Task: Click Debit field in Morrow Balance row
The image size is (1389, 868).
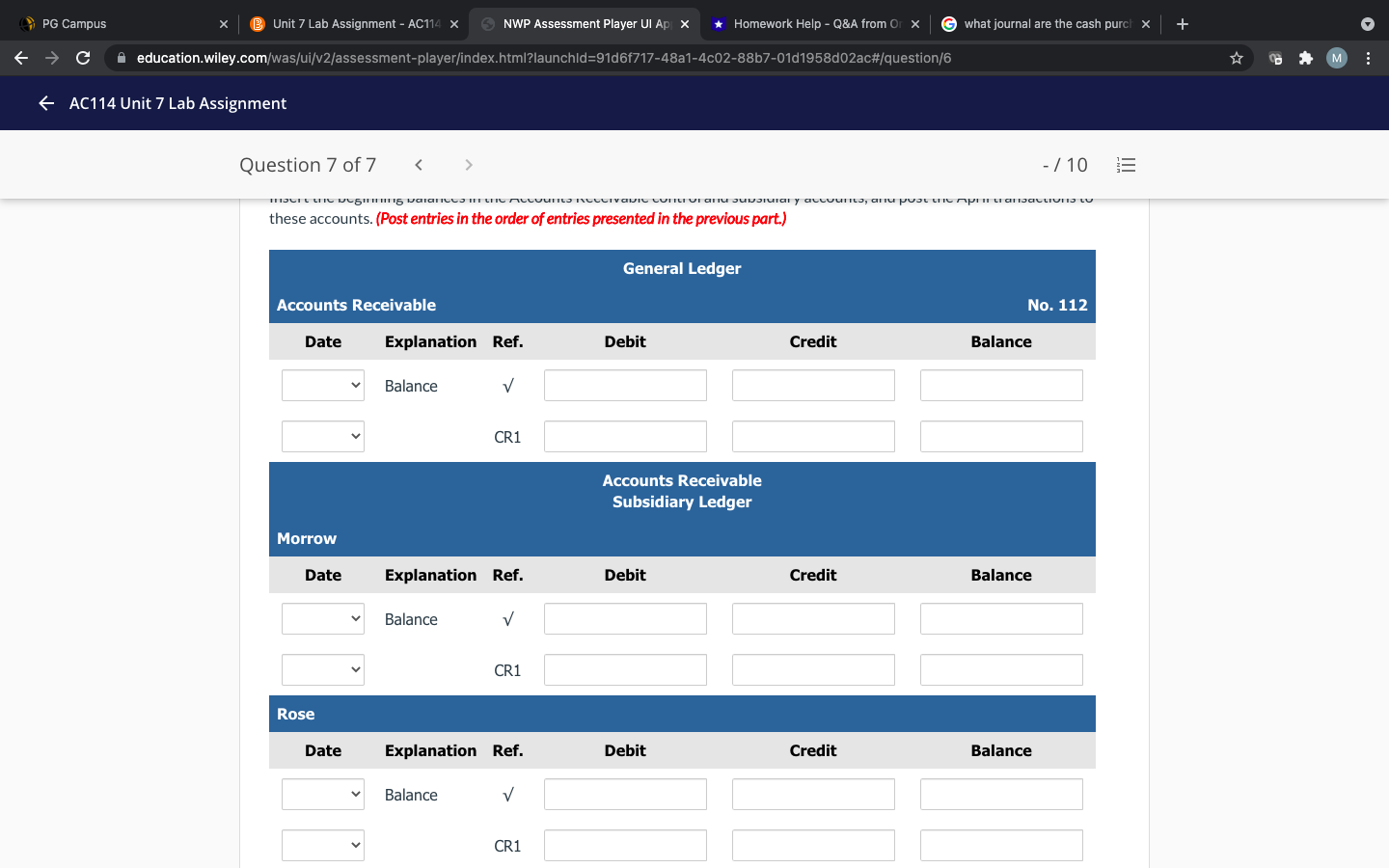Action: pyautogui.click(x=625, y=619)
